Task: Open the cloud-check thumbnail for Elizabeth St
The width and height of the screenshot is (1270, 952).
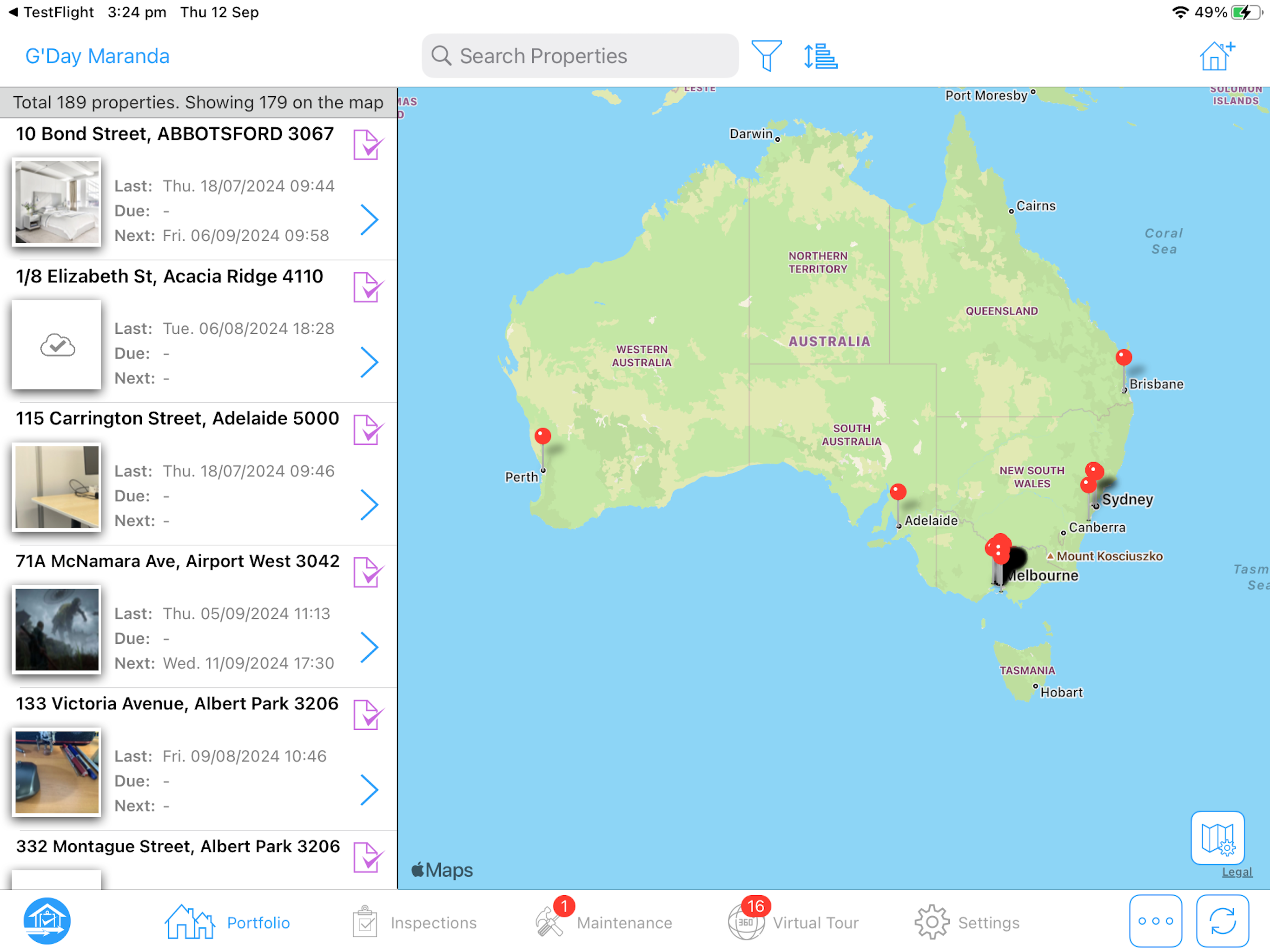Action: point(57,344)
